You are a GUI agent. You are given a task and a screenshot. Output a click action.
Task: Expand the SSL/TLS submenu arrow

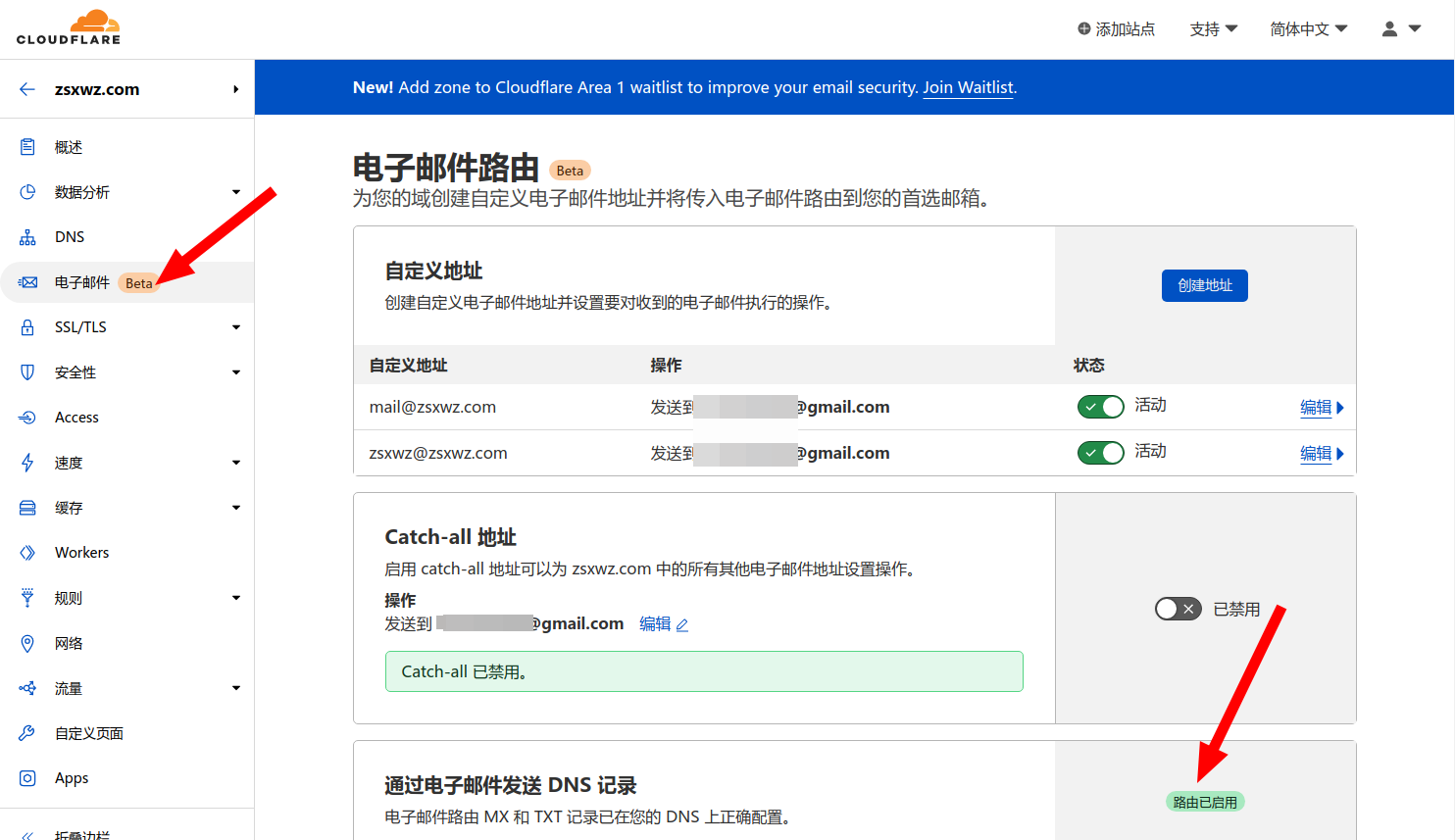tap(236, 327)
